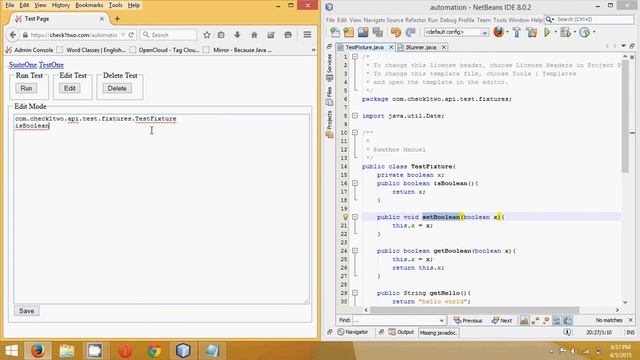Click New File icon in NetBeans toolbar
Viewport: 640px width, 360px height.
click(x=335, y=32)
